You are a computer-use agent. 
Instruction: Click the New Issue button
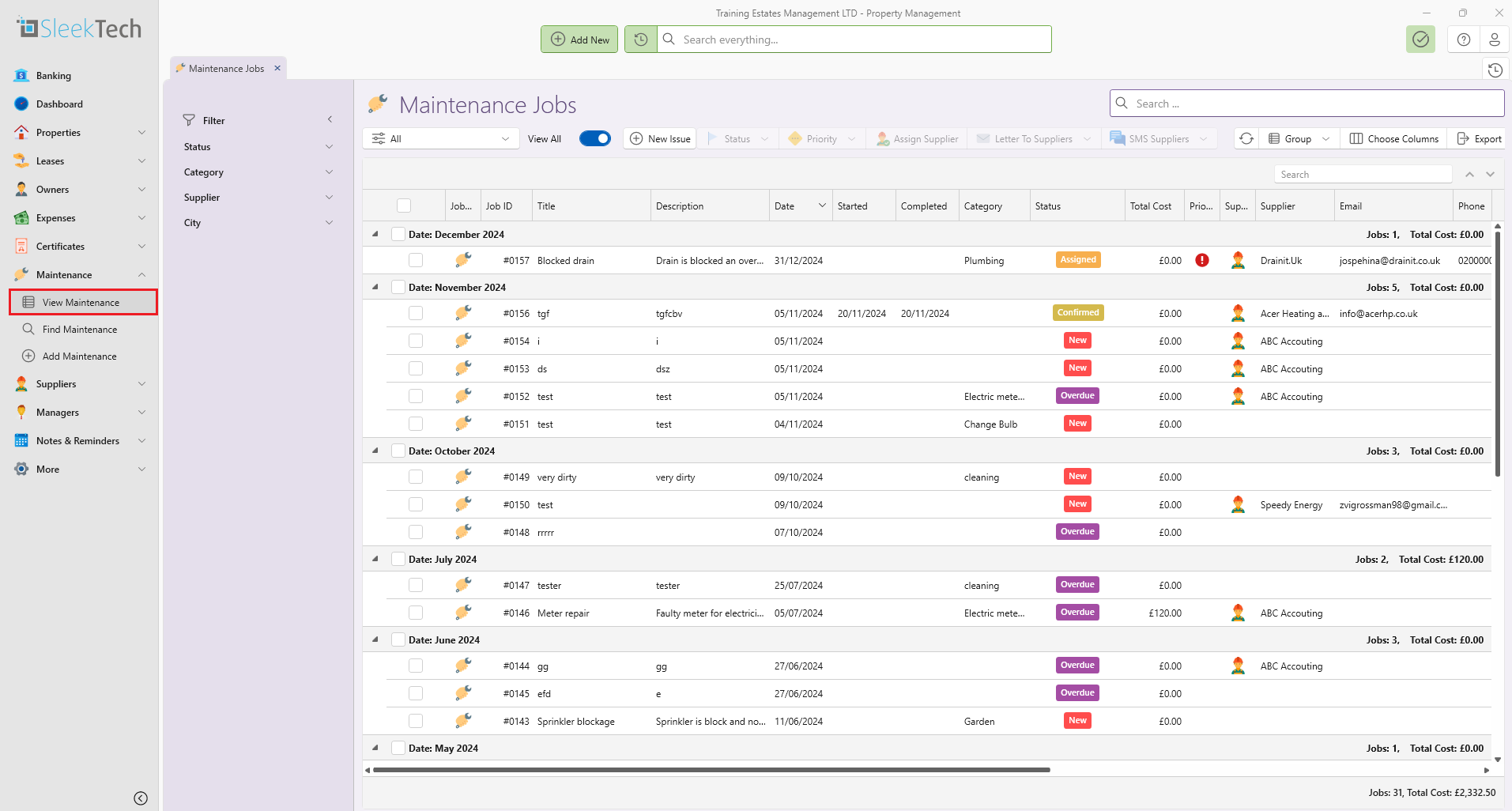pos(660,138)
